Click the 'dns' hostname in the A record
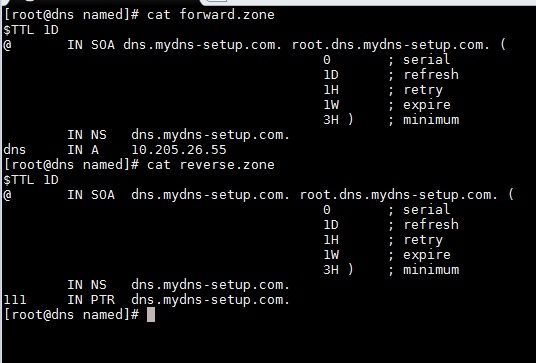The image size is (536, 363). pyautogui.click(x=15, y=150)
